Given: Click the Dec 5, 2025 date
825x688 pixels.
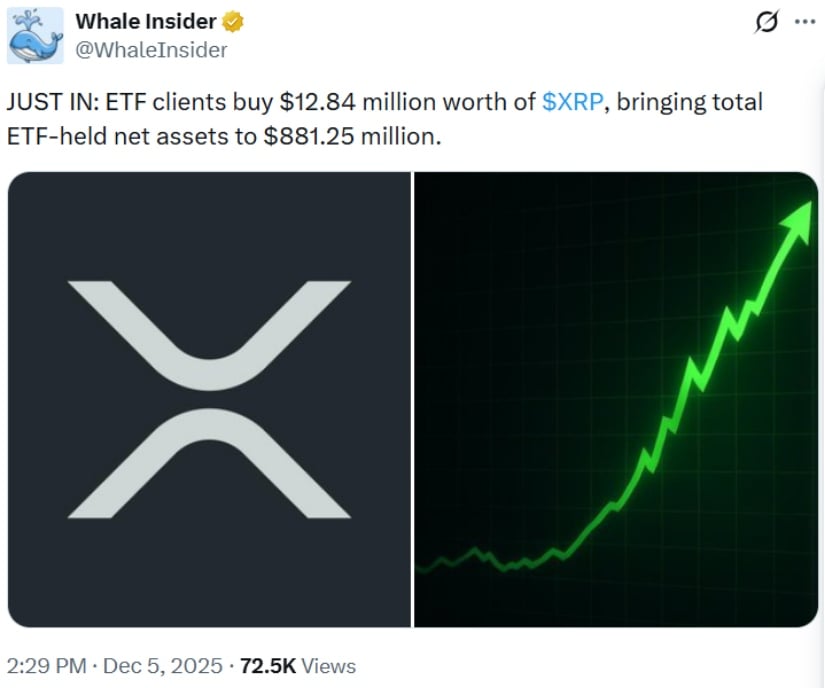Looking at the screenshot, I should click(x=164, y=665).
